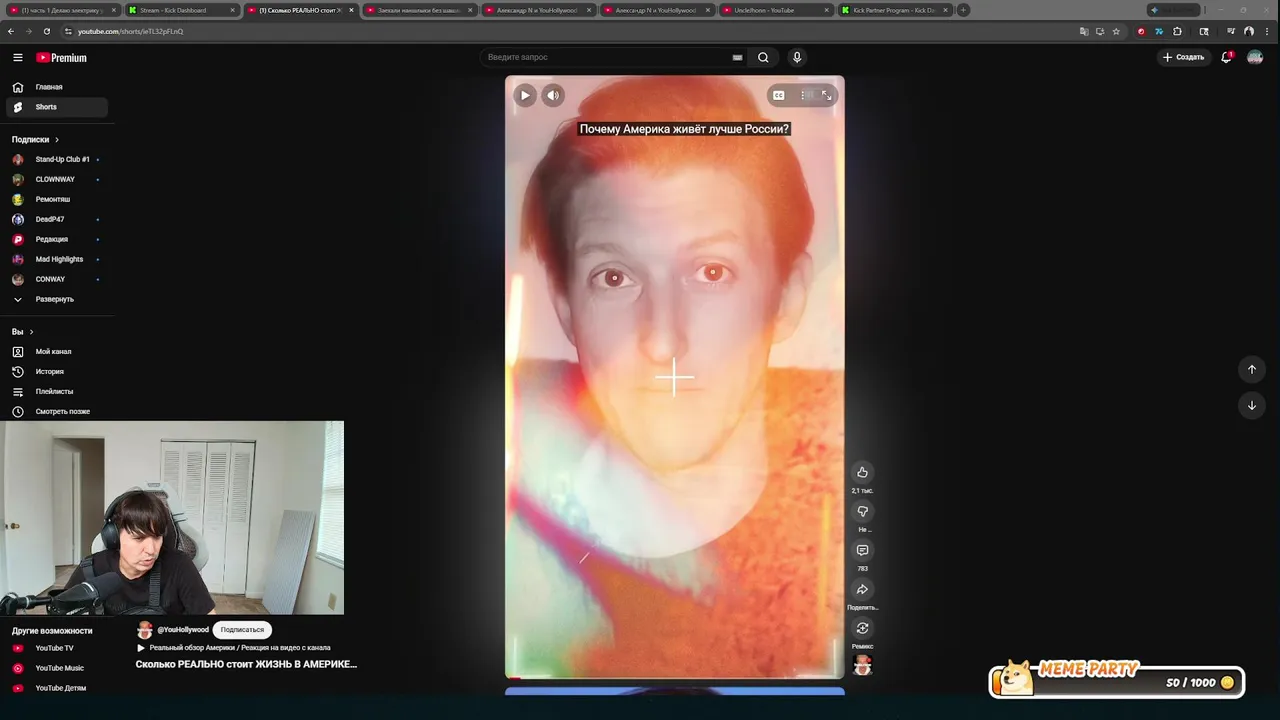Open the sound source thumbnail below Remix
The image size is (1280, 720).
pyautogui.click(x=862, y=665)
